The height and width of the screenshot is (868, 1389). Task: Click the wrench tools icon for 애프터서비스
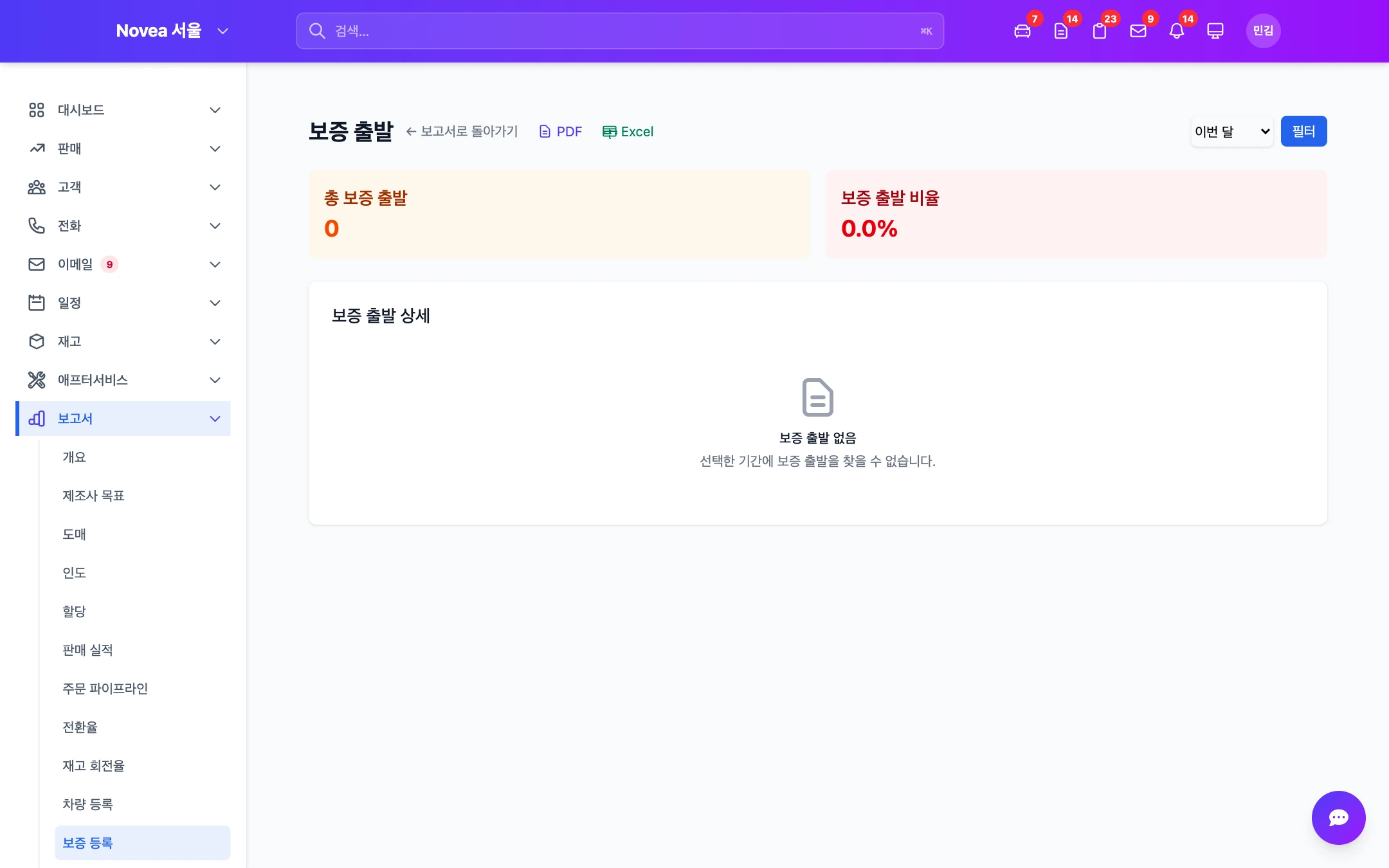37,380
